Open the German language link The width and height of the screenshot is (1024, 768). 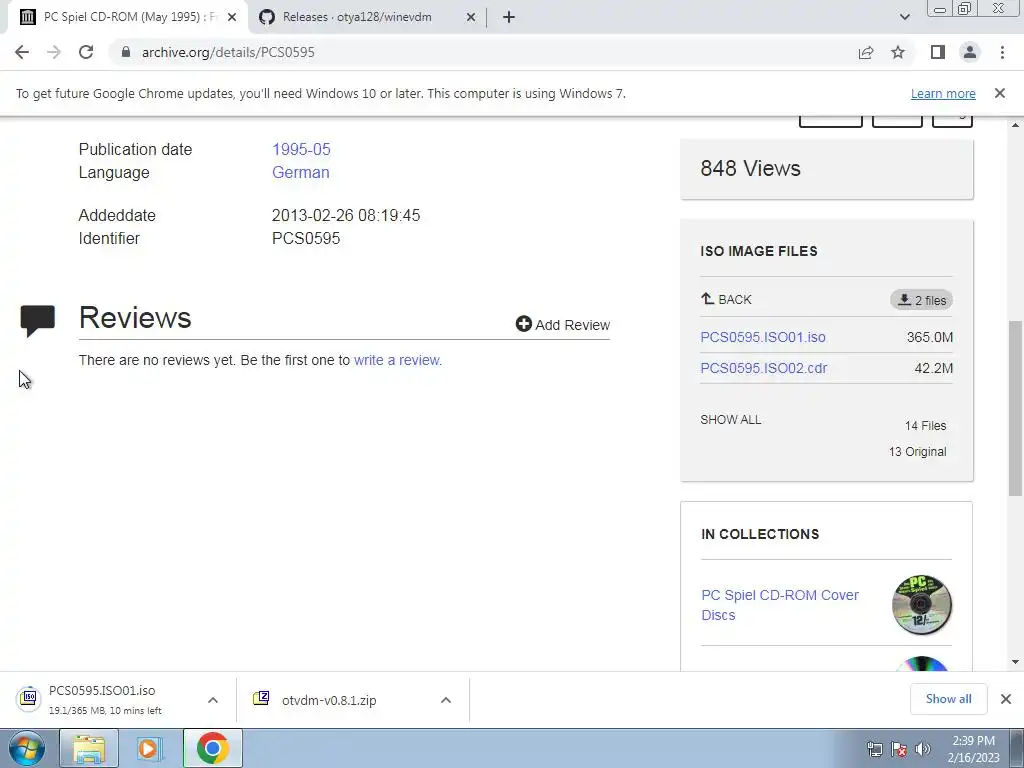click(300, 172)
